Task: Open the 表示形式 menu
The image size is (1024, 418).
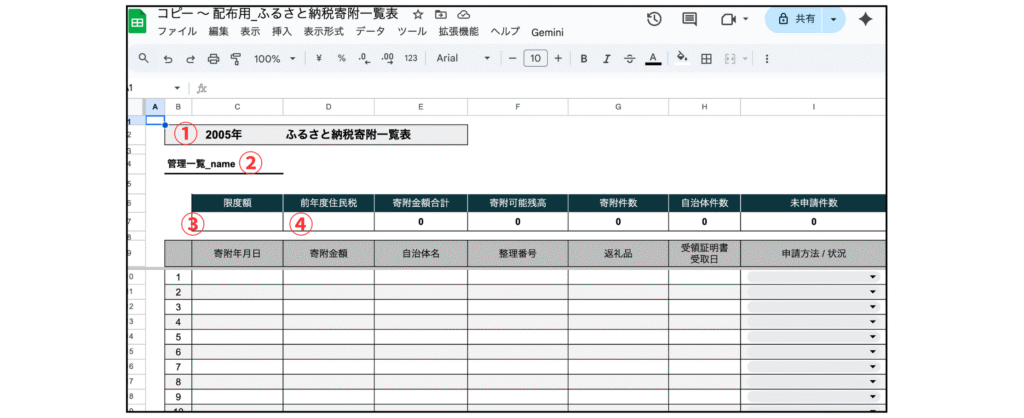Action: [325, 32]
